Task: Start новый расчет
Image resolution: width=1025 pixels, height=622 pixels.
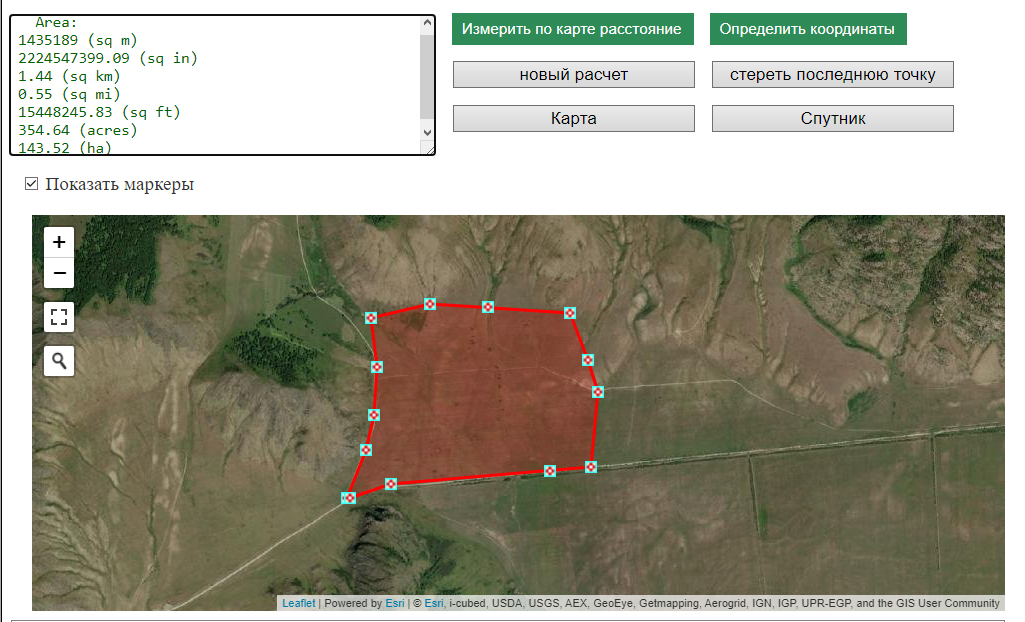Action: (573, 75)
